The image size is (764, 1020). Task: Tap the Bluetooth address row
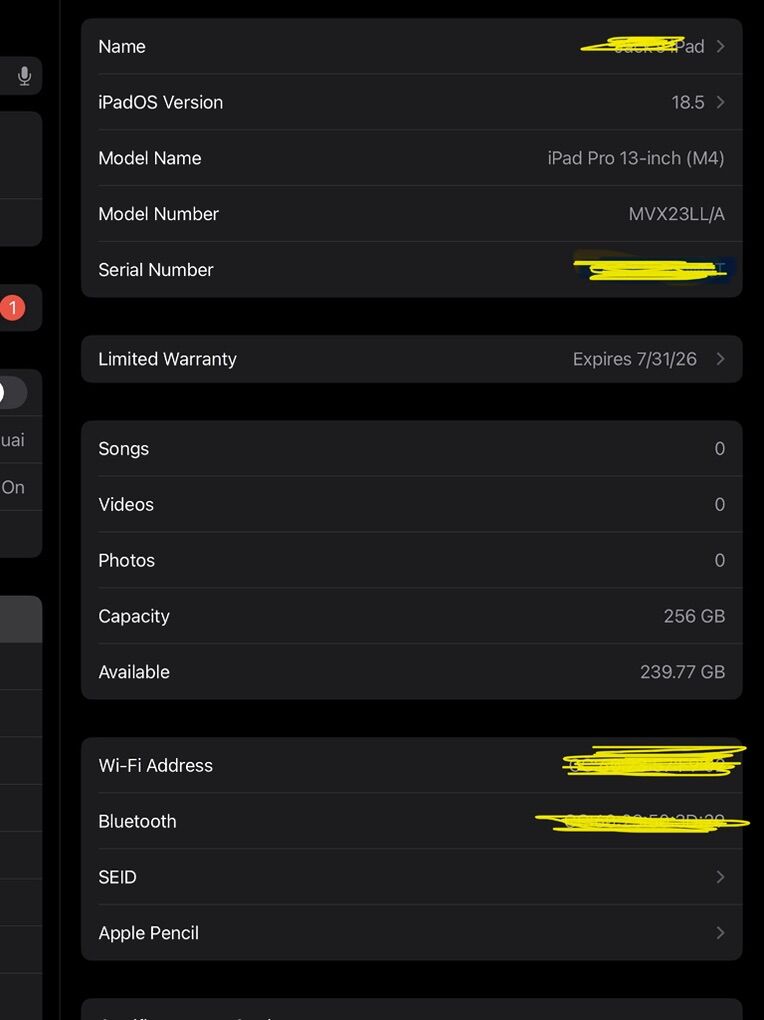click(x=411, y=822)
